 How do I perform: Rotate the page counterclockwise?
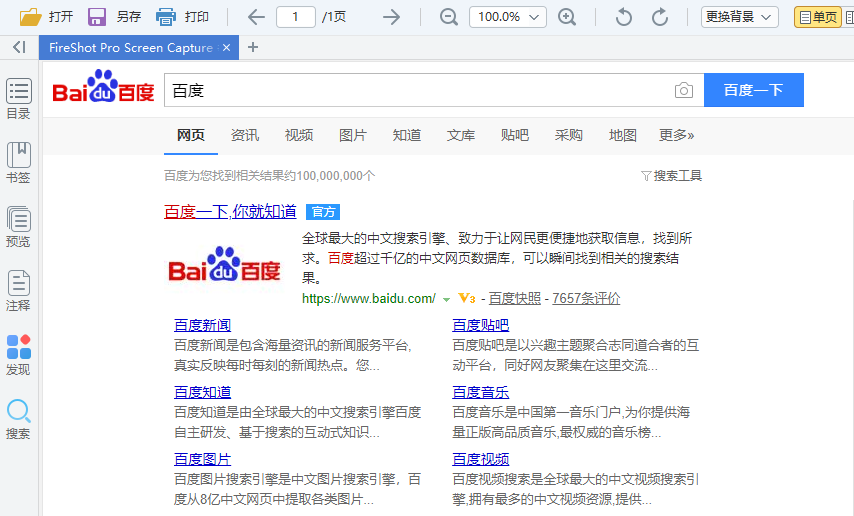624,17
